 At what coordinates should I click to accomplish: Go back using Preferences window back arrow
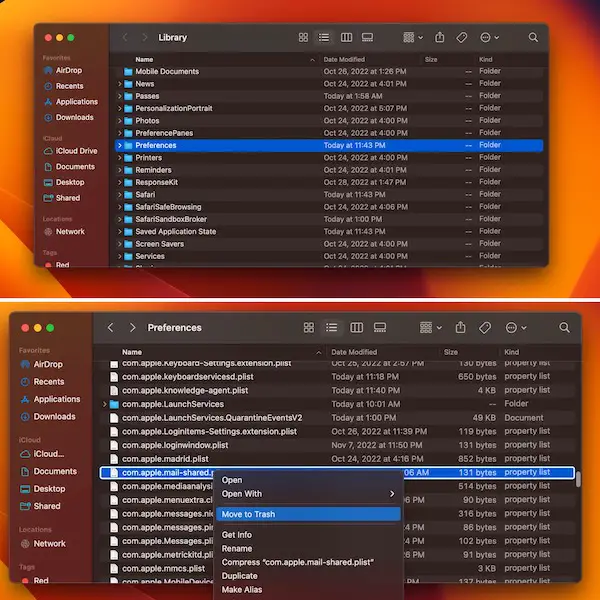(x=111, y=327)
